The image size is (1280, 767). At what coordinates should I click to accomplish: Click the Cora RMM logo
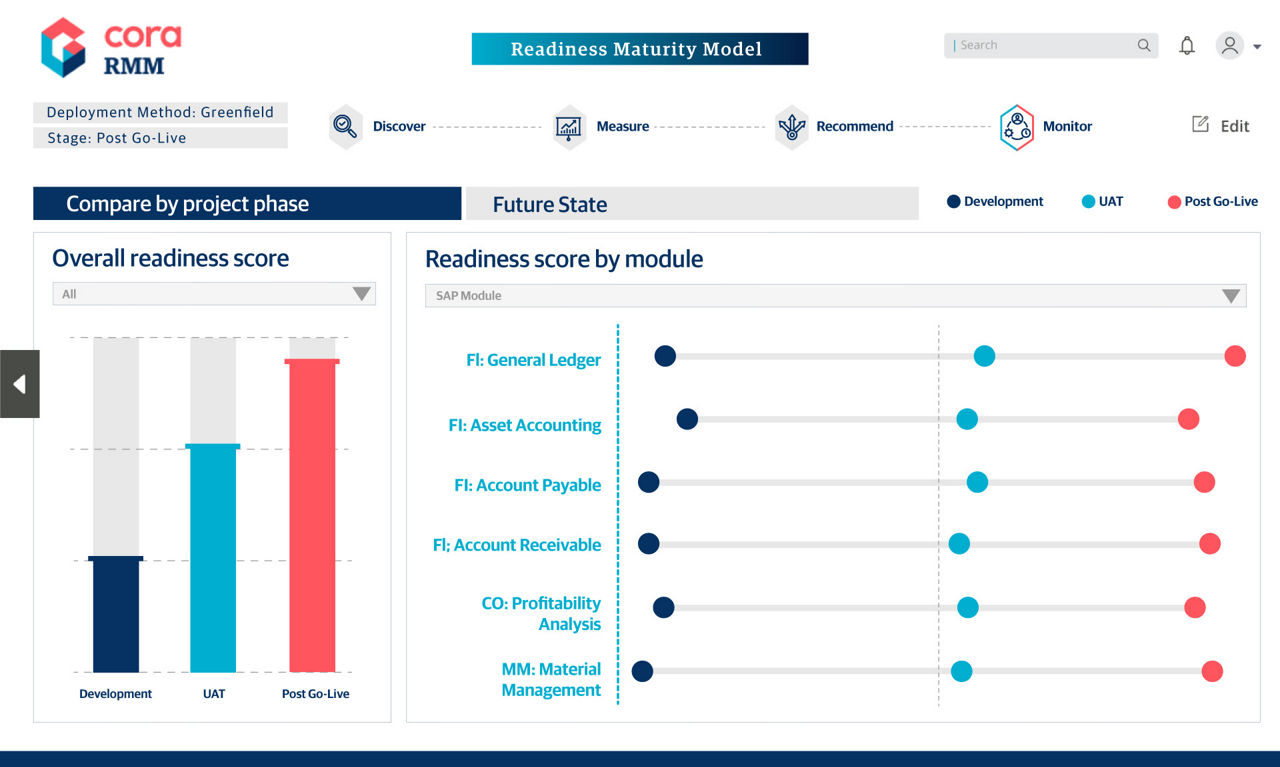(x=111, y=48)
